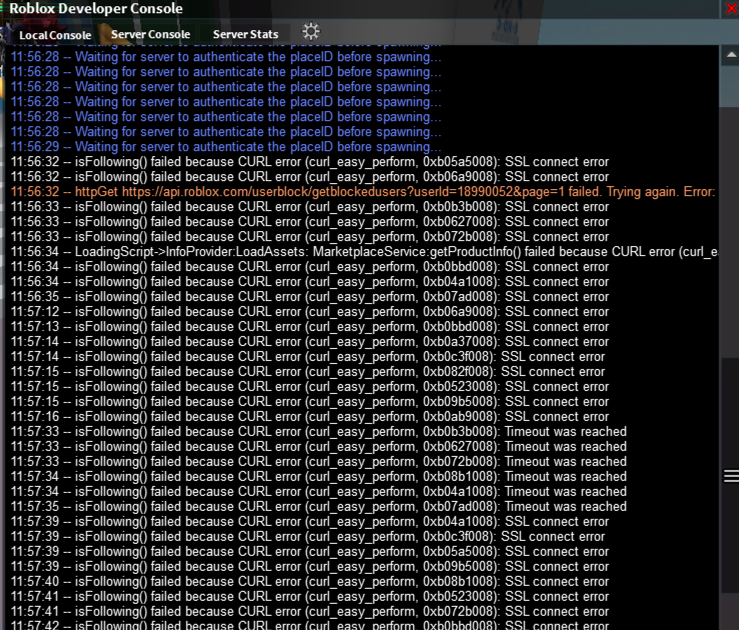Select the 11:57:12 error with 0xb06a9008
The height and width of the screenshot is (630, 739).
coord(310,311)
